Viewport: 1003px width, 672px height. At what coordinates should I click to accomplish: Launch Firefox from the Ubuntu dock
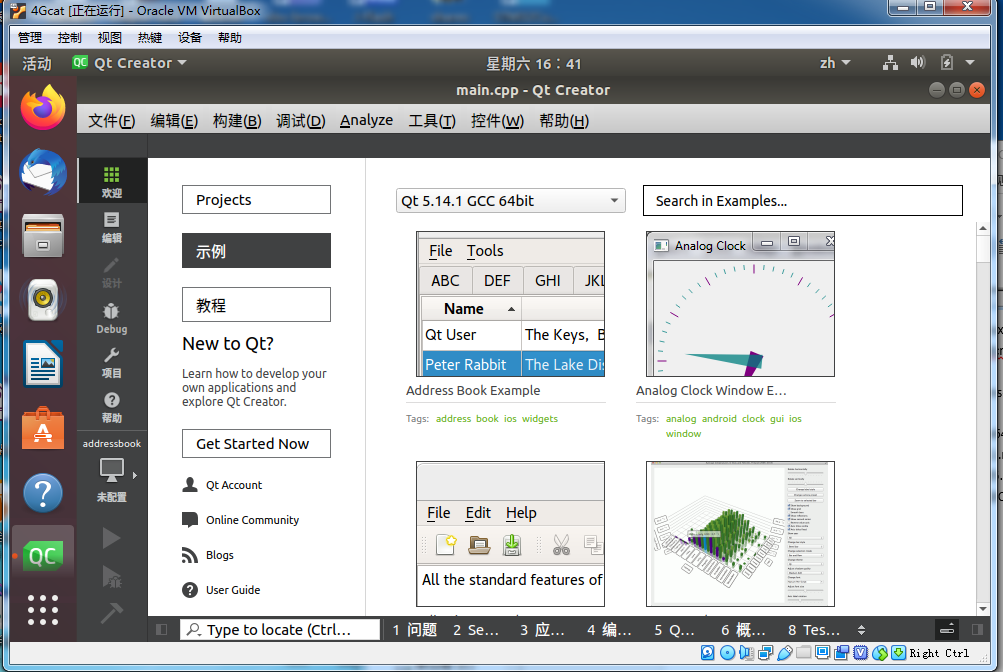43,107
